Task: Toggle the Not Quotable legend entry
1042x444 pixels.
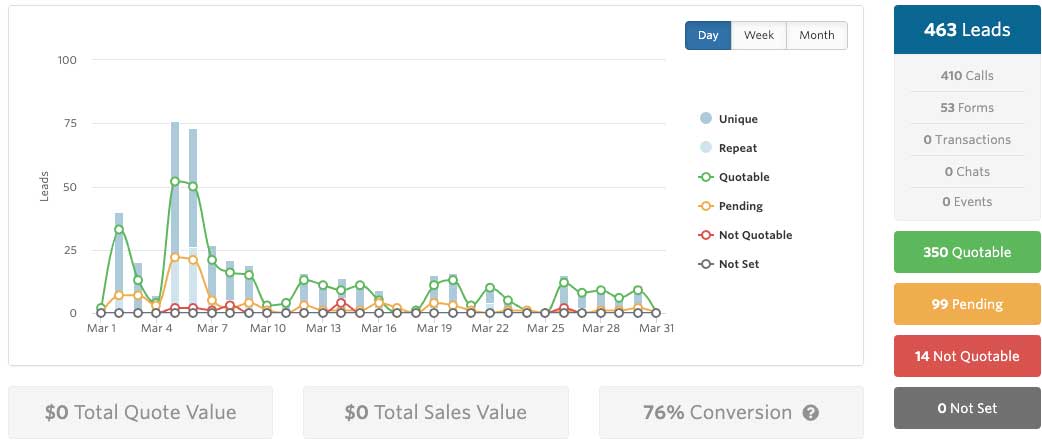Action: (x=745, y=235)
